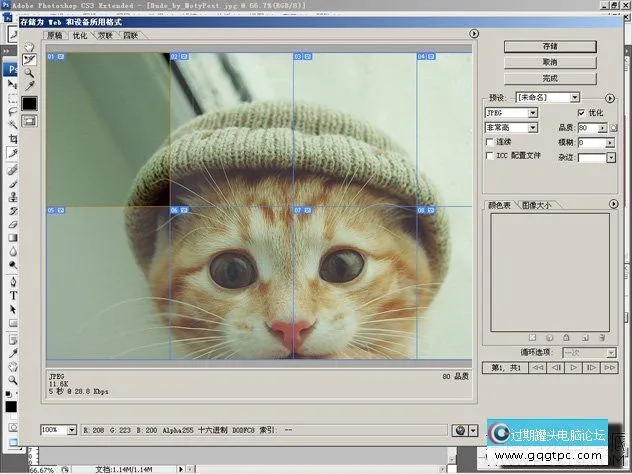Screen dimensions: 632x474
Task: Switch to the 四联 tab
Action: (130, 35)
